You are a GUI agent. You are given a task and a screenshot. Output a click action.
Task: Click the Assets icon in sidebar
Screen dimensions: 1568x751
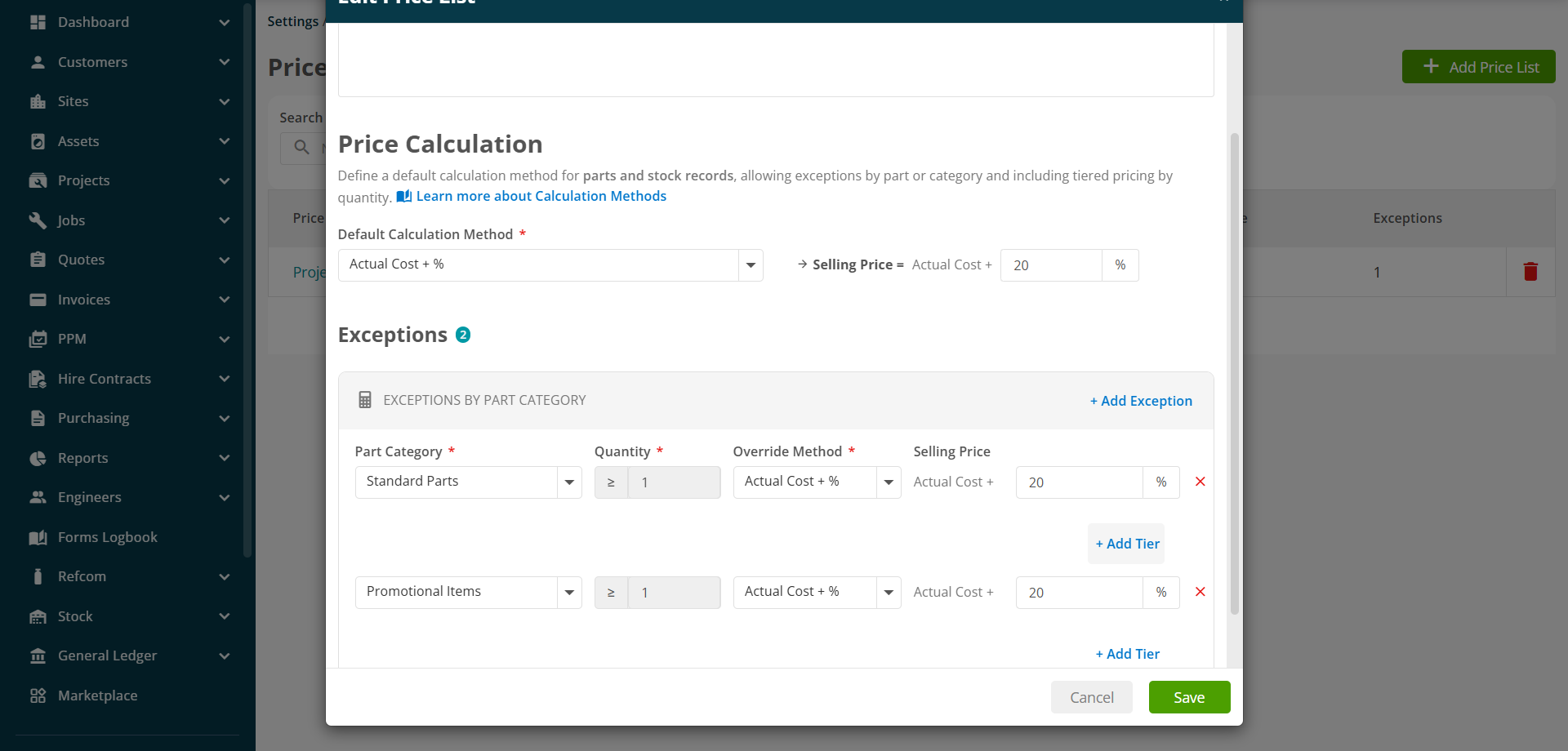(x=38, y=141)
